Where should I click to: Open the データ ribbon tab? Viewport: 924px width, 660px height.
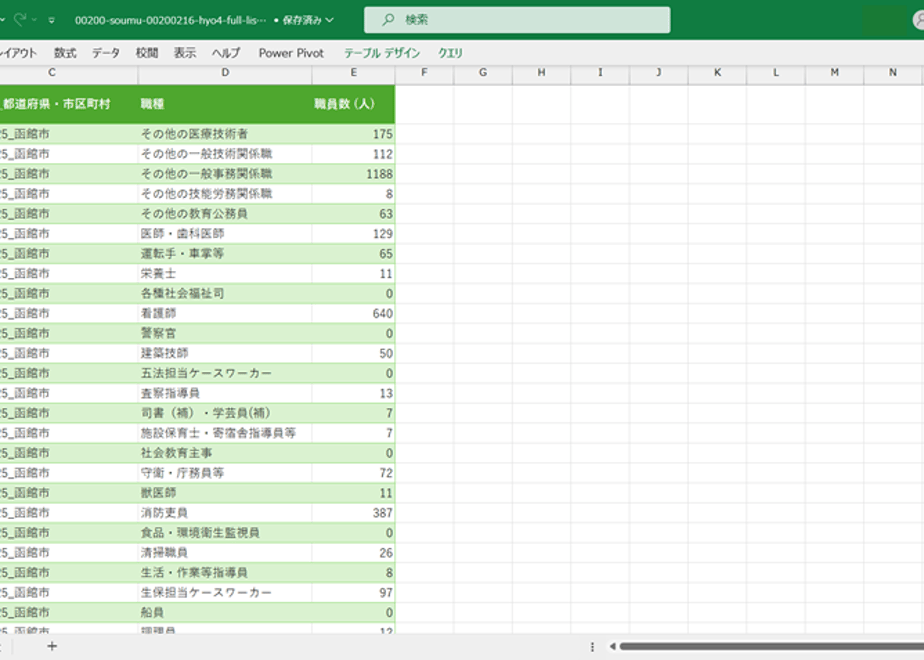click(x=105, y=53)
